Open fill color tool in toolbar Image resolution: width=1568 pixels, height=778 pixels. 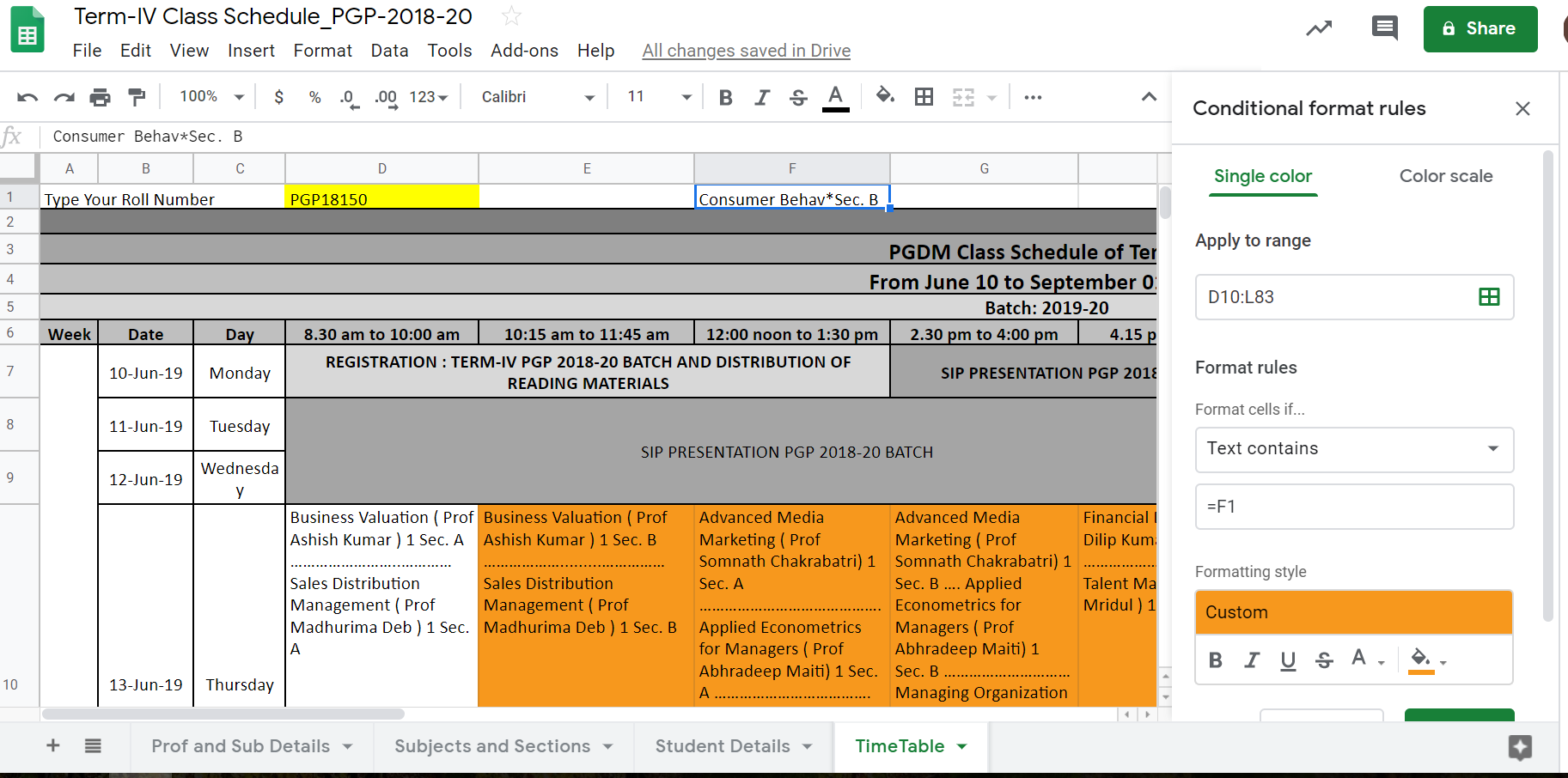(x=885, y=95)
